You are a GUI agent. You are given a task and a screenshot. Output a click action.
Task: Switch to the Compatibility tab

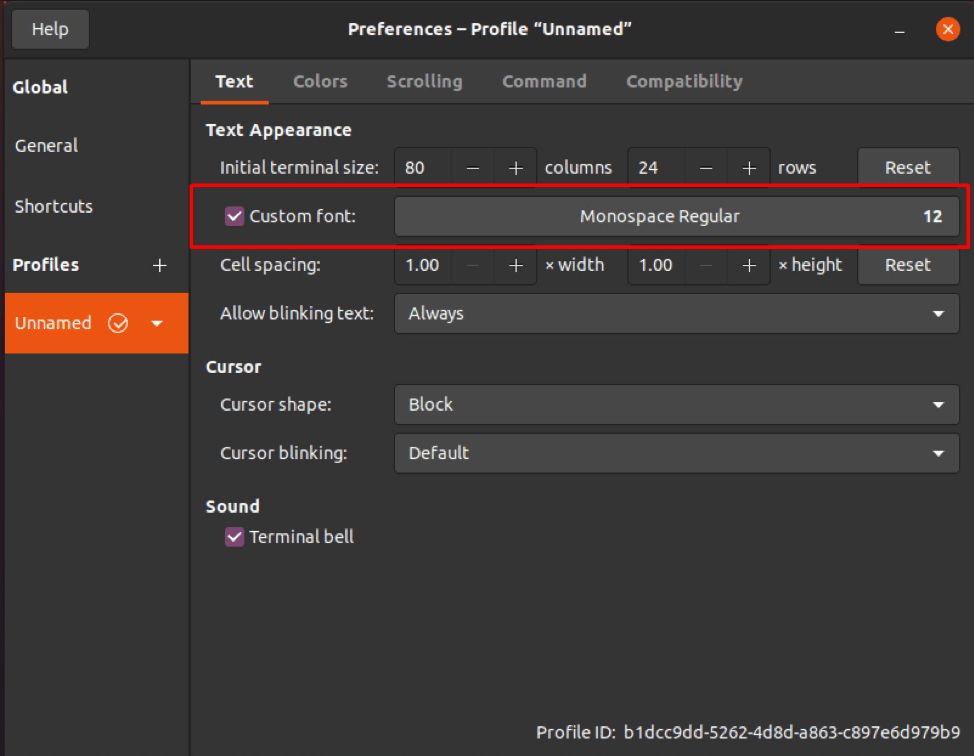click(684, 81)
